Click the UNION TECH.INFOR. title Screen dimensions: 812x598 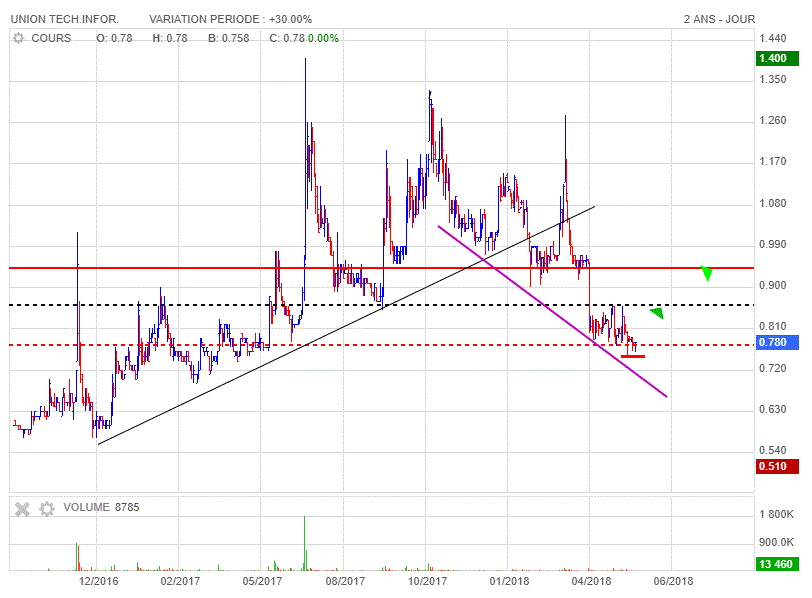tap(65, 19)
